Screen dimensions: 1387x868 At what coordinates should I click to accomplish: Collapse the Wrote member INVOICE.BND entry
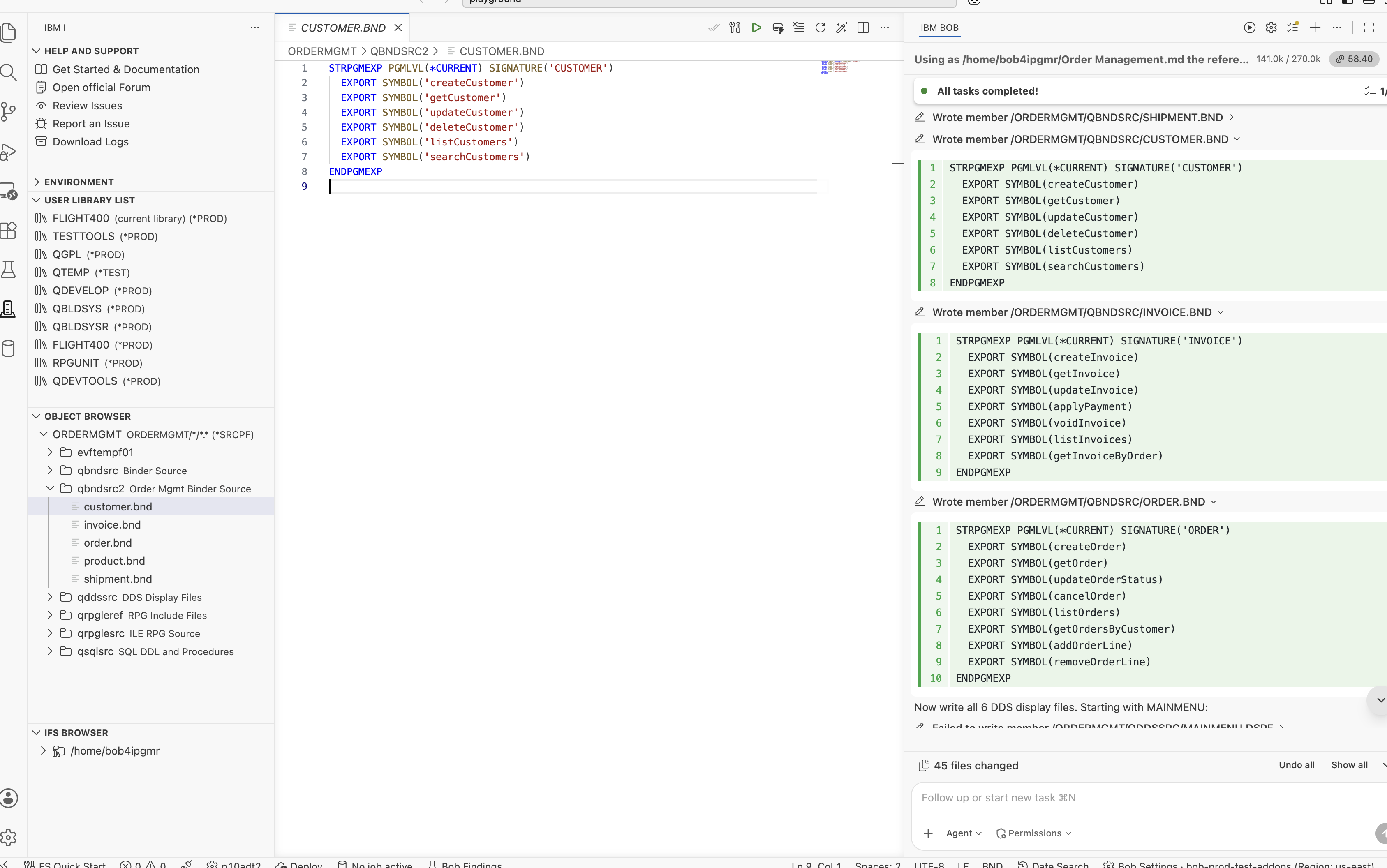coord(1069,312)
